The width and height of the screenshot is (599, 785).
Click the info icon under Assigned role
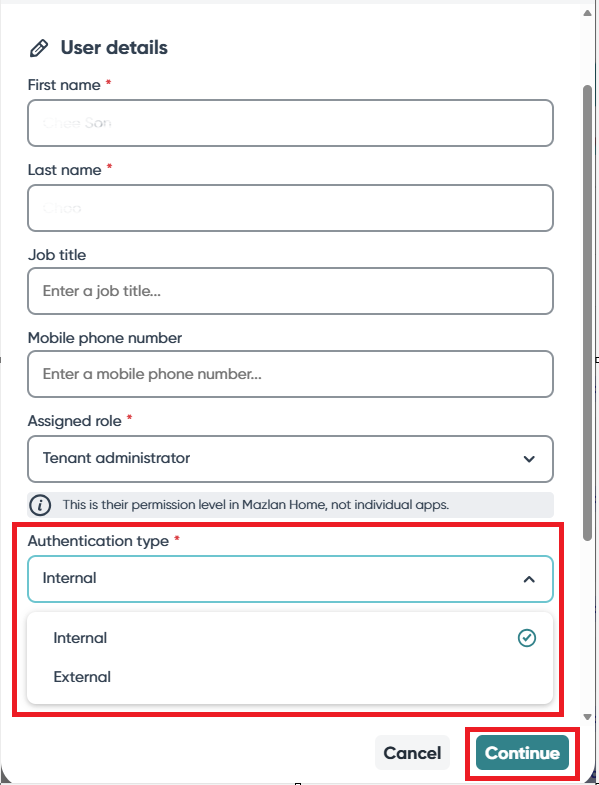(40, 505)
